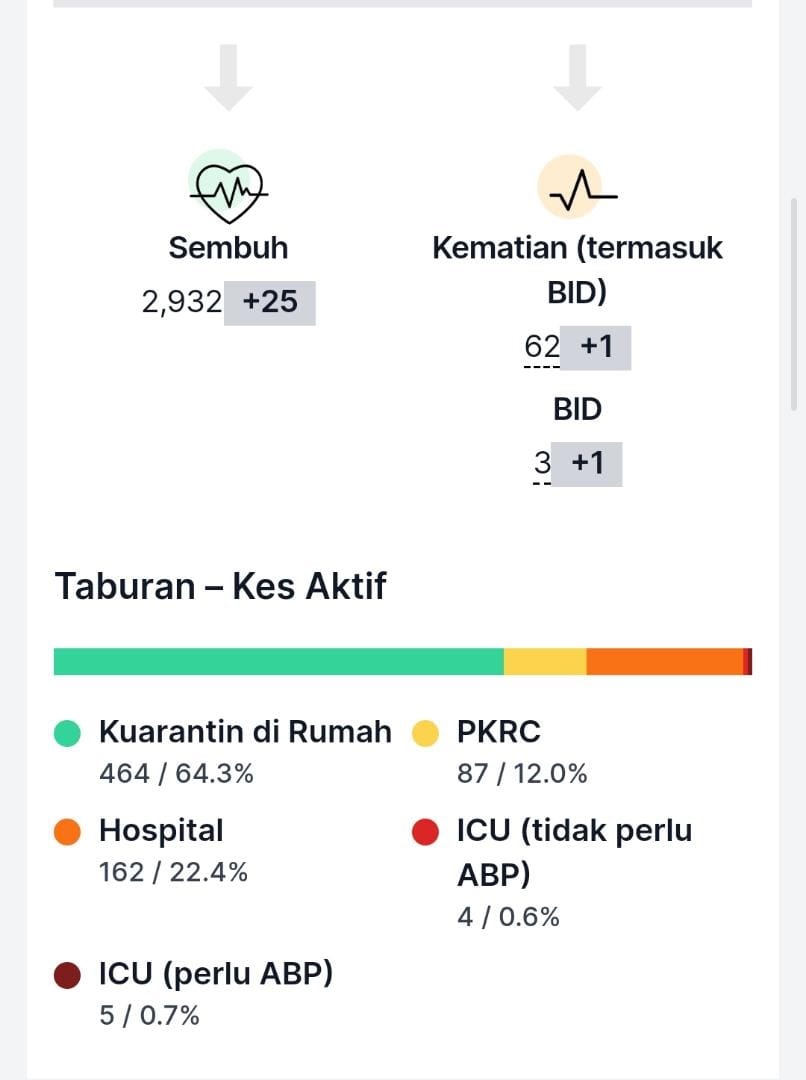This screenshot has height=1080, width=806.
Task: Click the down arrow above Kematian
Action: coord(577,77)
